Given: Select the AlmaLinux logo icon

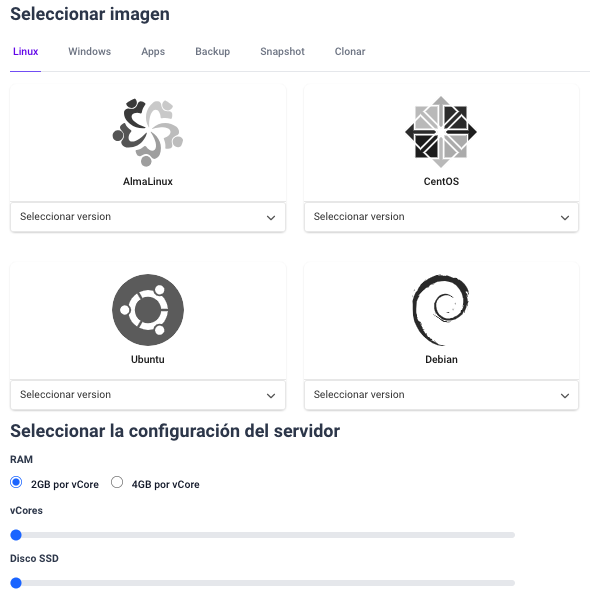Looking at the screenshot, I should (148, 132).
